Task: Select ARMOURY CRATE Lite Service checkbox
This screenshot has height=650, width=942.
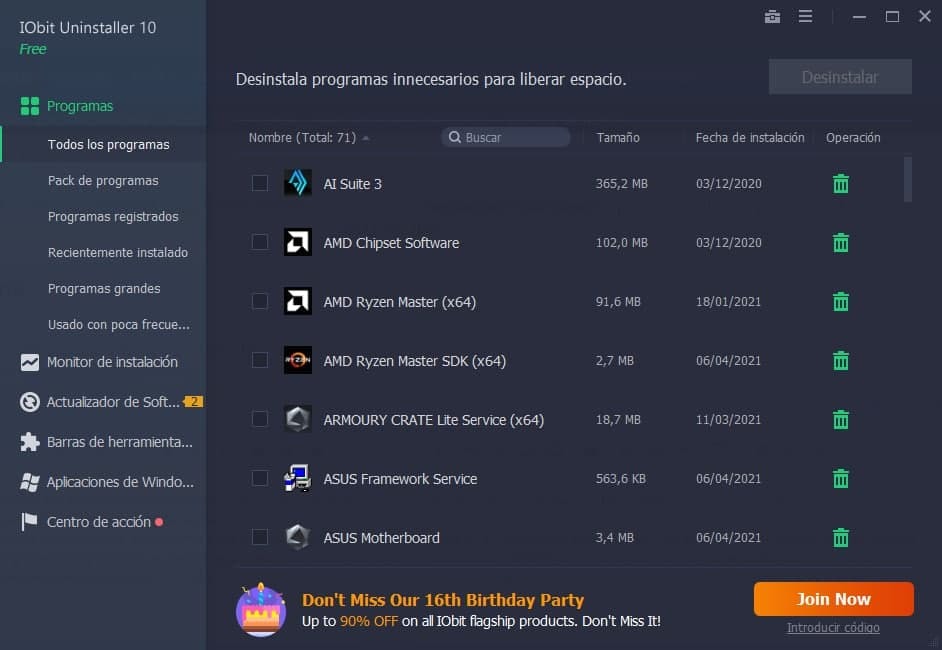Action: coord(260,419)
